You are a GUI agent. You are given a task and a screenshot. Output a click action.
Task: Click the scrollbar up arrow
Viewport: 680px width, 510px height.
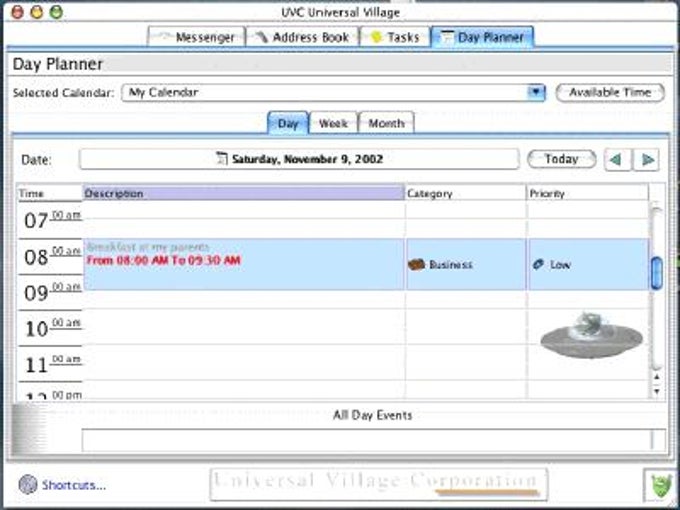(x=657, y=378)
